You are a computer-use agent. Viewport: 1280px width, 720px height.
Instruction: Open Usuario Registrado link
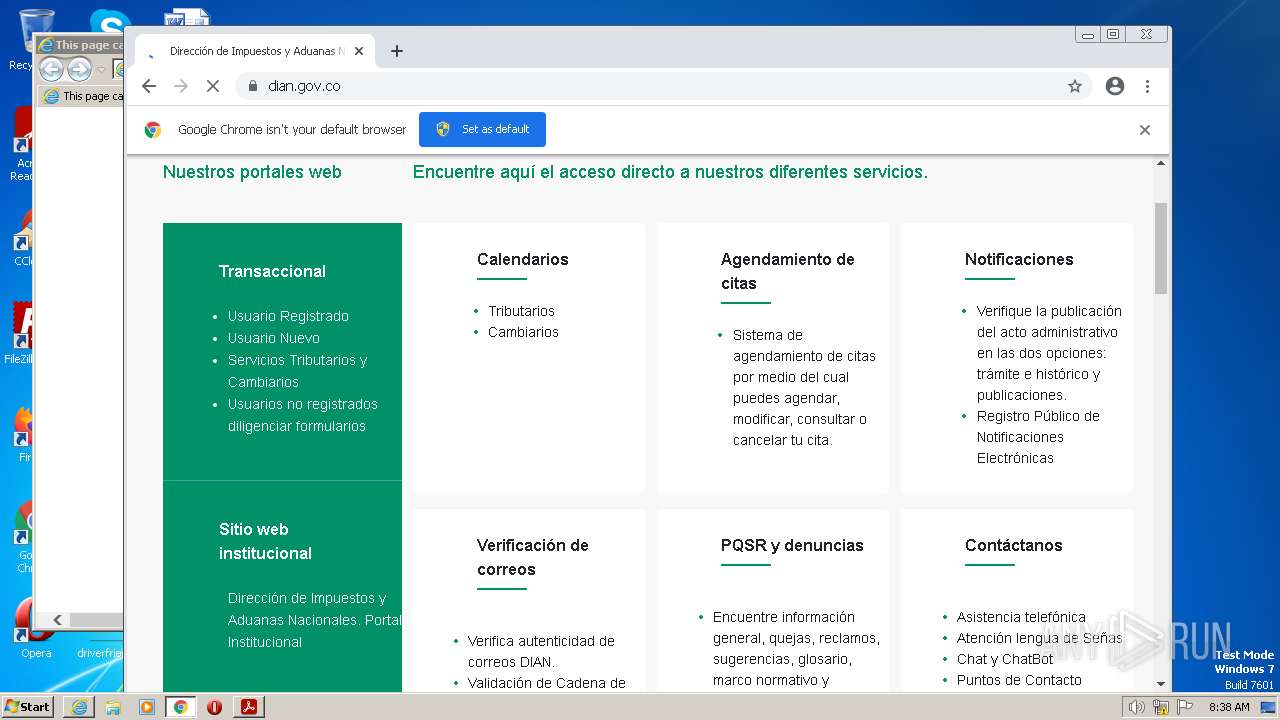(288, 316)
